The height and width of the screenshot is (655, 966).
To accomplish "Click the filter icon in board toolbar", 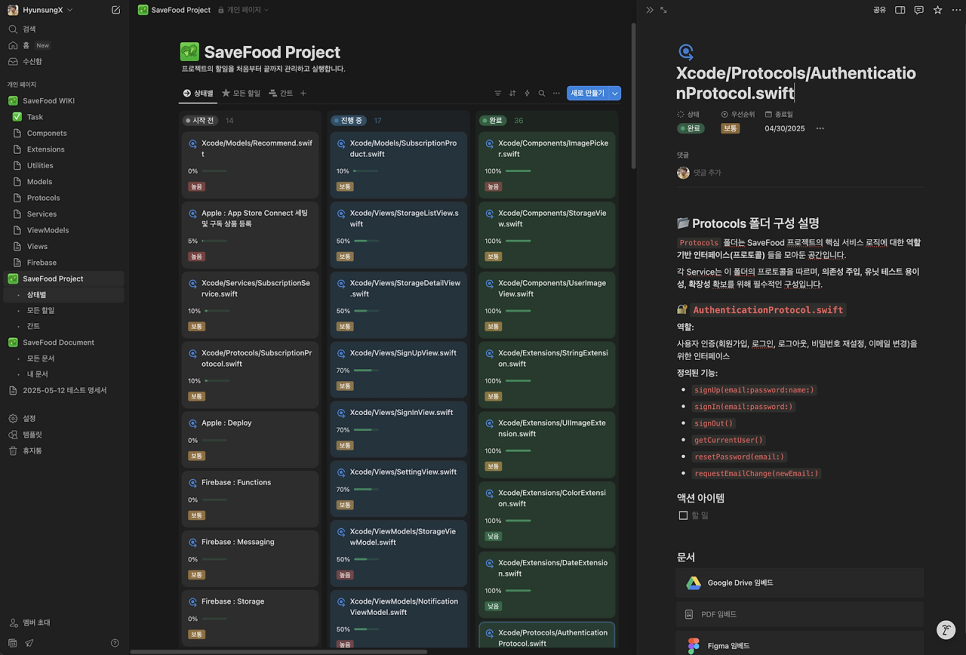I will [498, 93].
